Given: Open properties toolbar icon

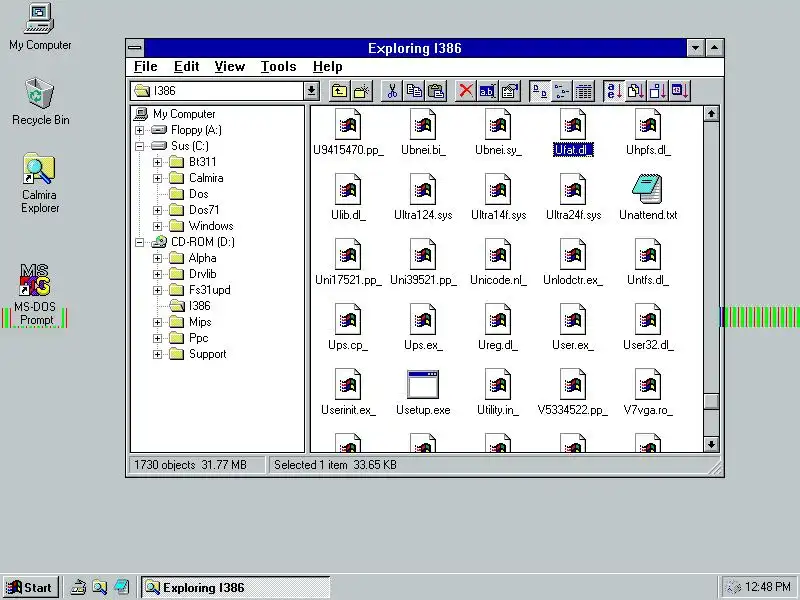Looking at the screenshot, I should coord(509,91).
